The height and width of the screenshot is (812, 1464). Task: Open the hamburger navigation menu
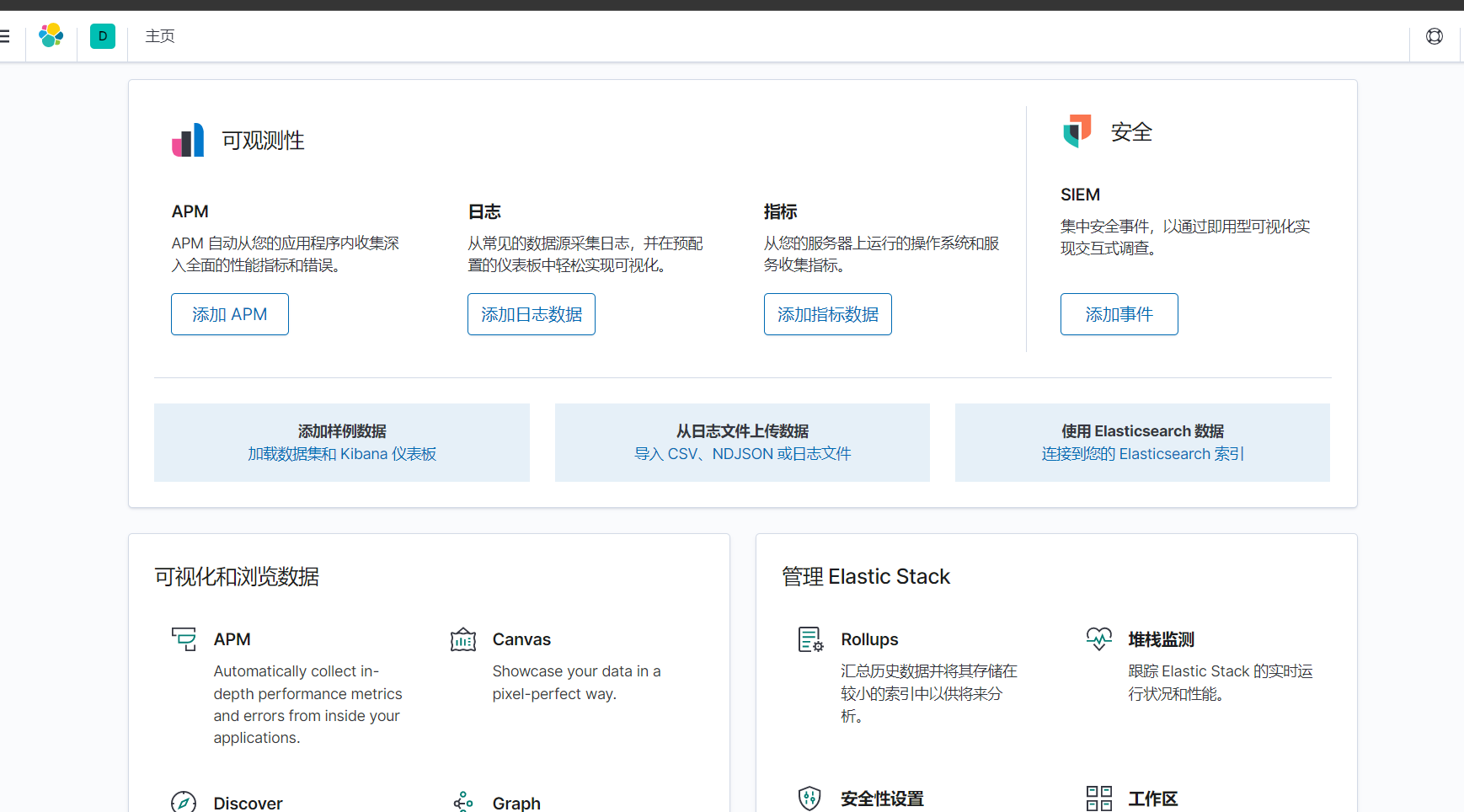(x=4, y=36)
